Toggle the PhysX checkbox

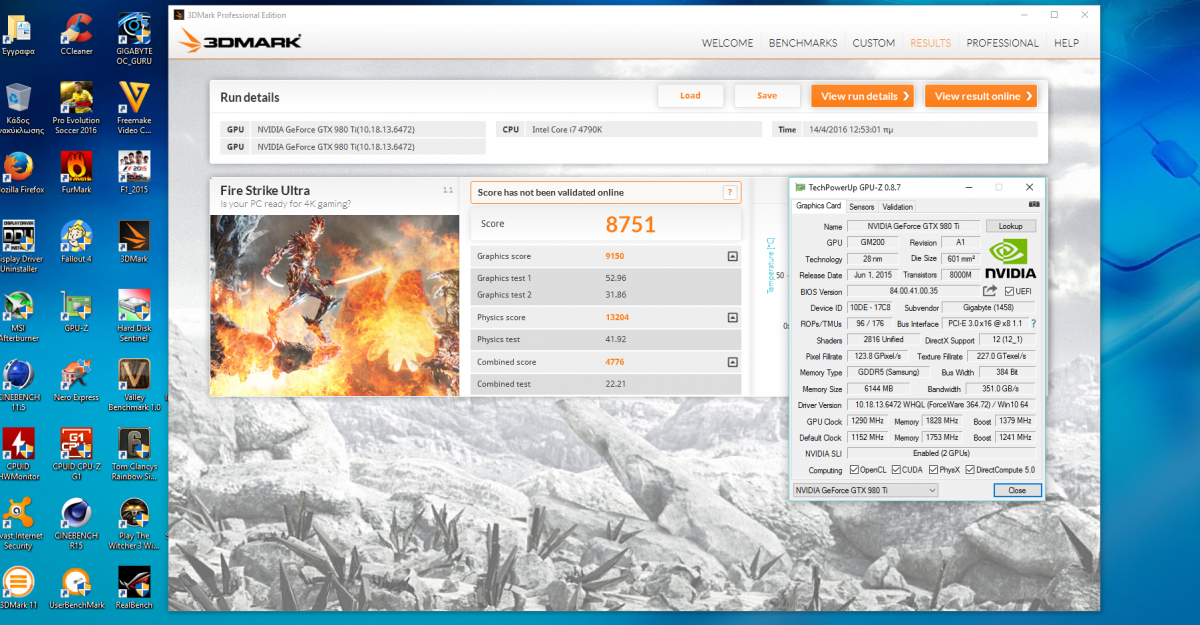point(933,470)
